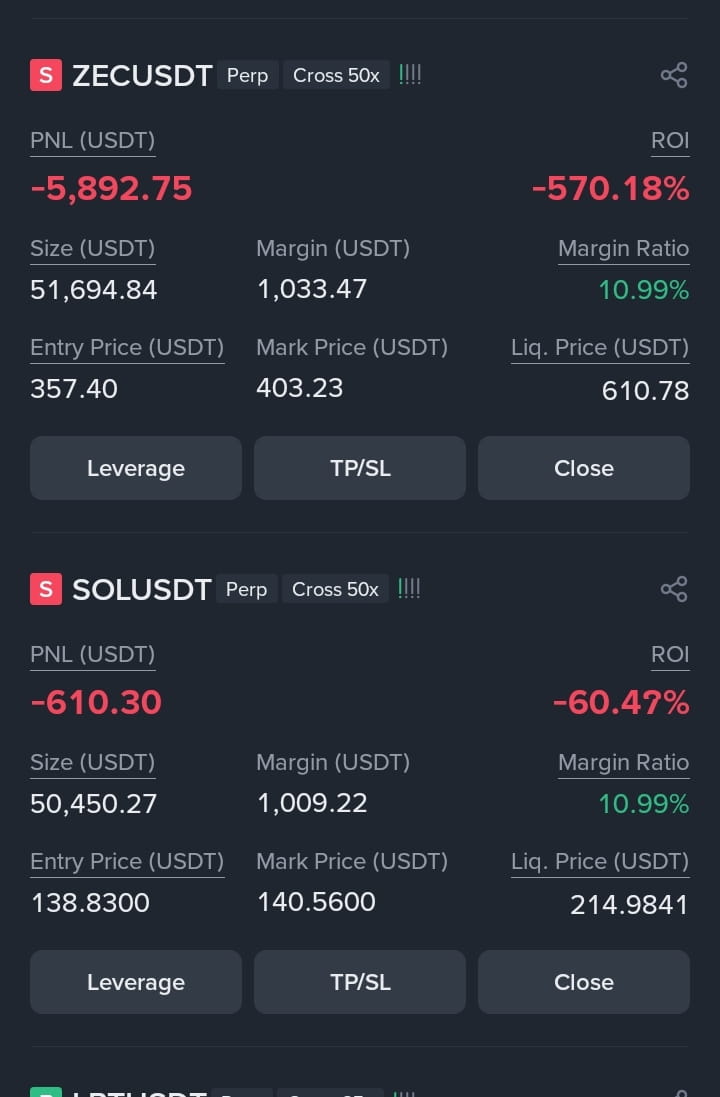Open the ZECUSDT pair title
Image resolution: width=720 pixels, height=1097 pixels.
coord(142,76)
